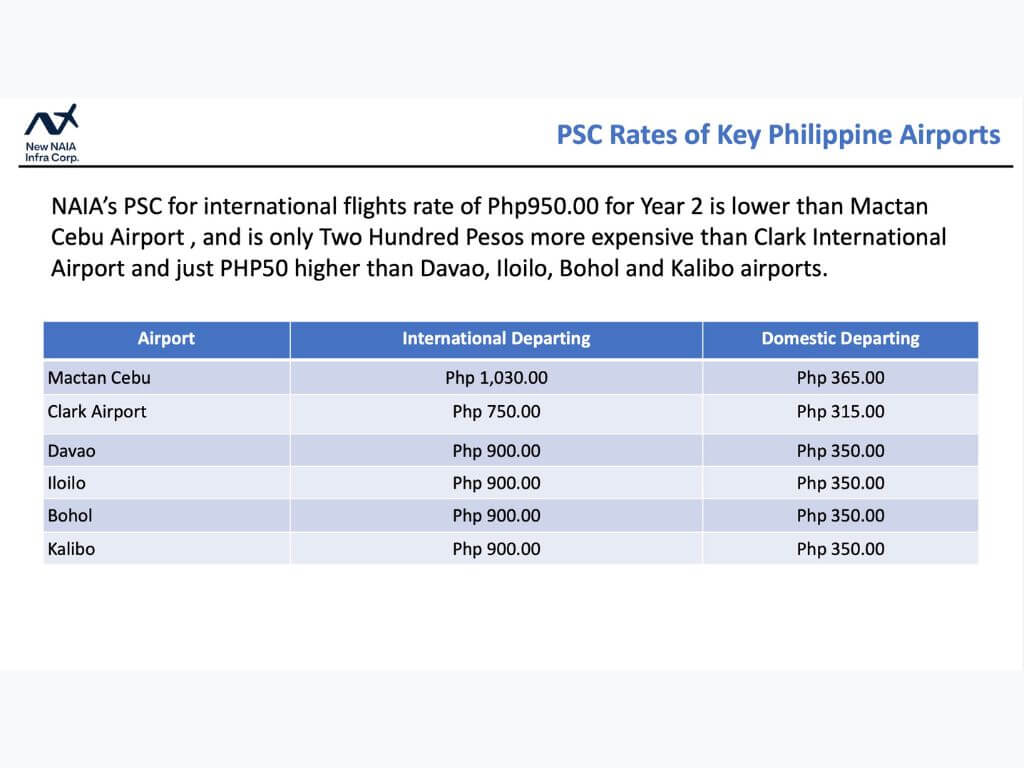Select the Davao row label

(x=72, y=451)
